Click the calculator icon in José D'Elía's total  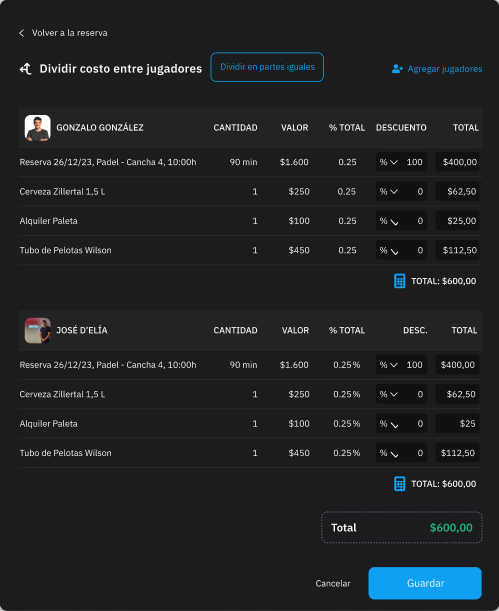coord(400,484)
